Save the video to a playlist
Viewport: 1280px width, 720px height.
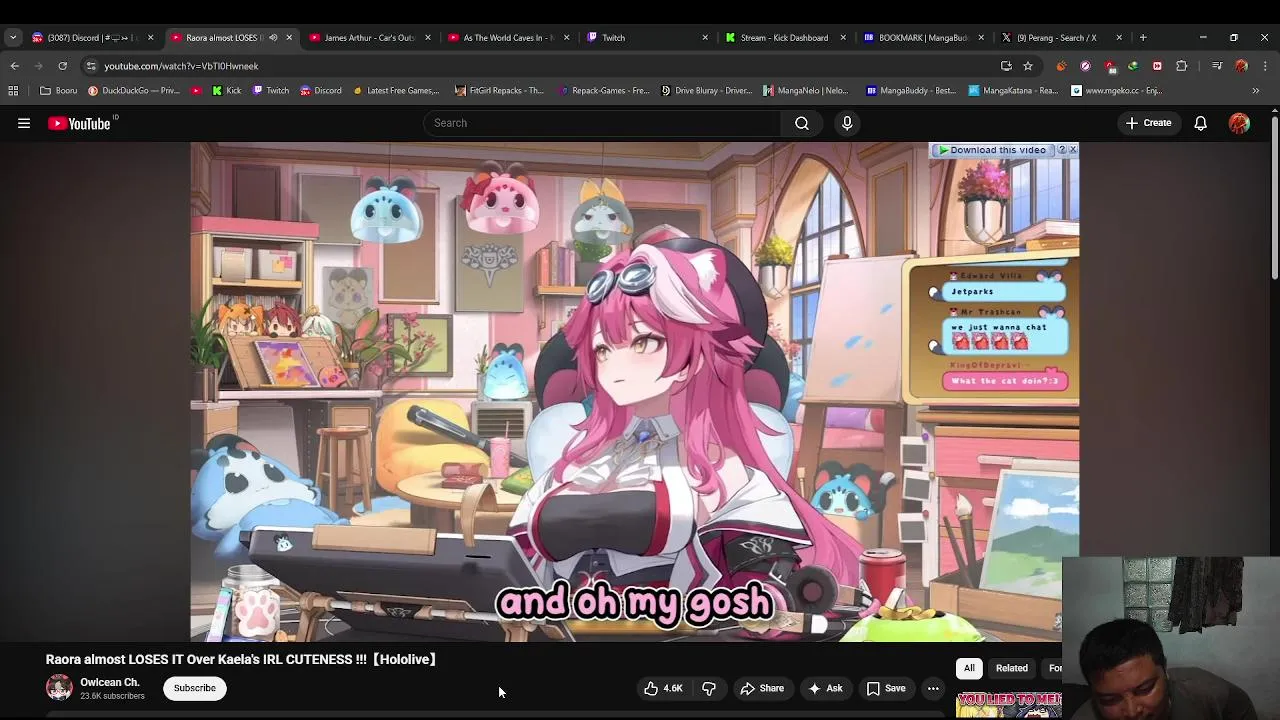[886, 688]
